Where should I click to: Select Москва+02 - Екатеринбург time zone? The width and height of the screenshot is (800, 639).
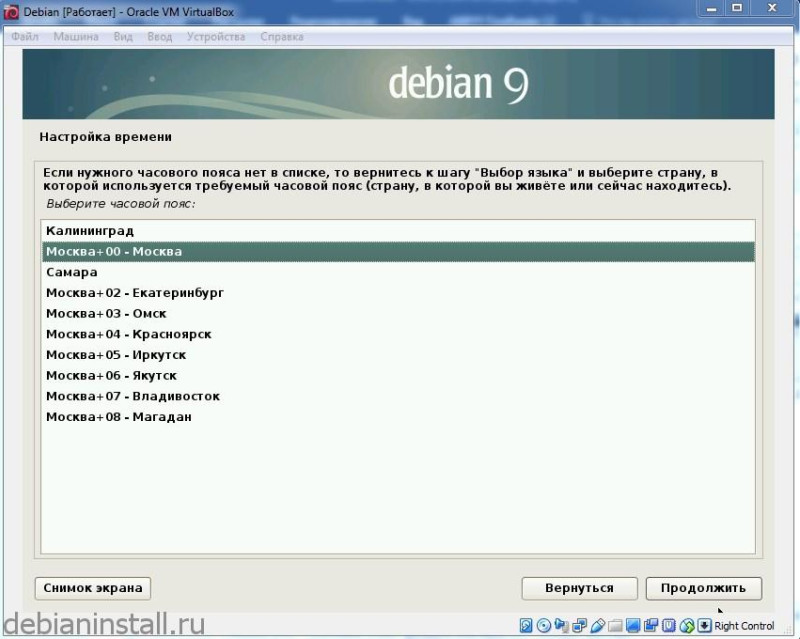click(x=398, y=293)
